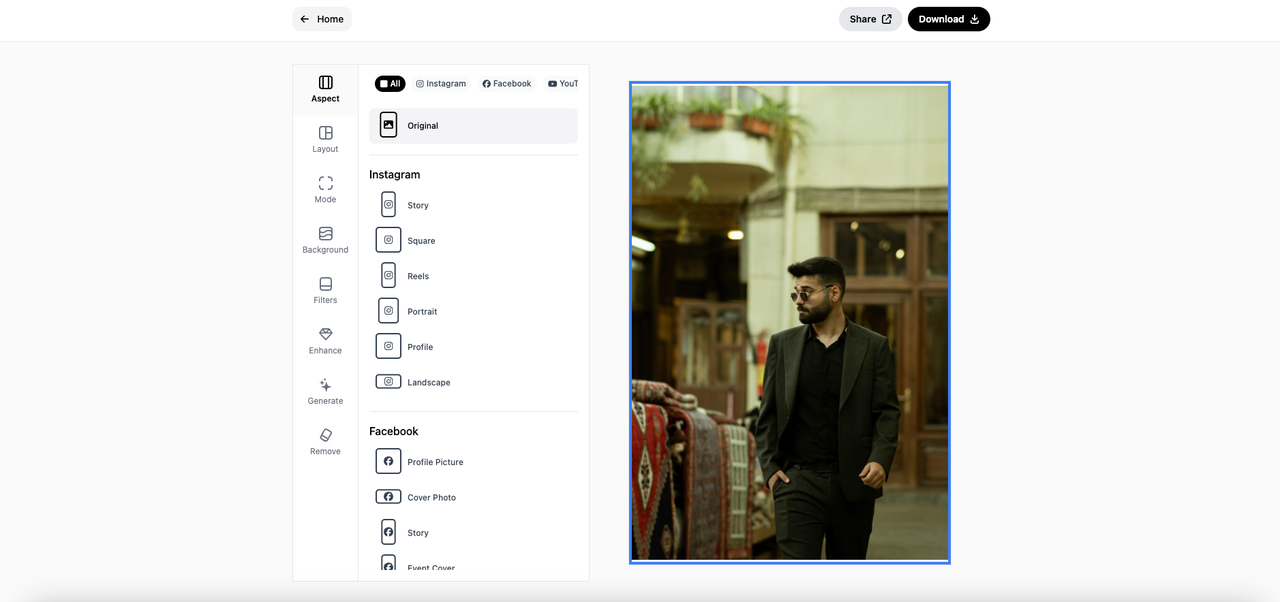This screenshot has height=602, width=1280.
Task: Click the Share button
Action: [x=870, y=19]
